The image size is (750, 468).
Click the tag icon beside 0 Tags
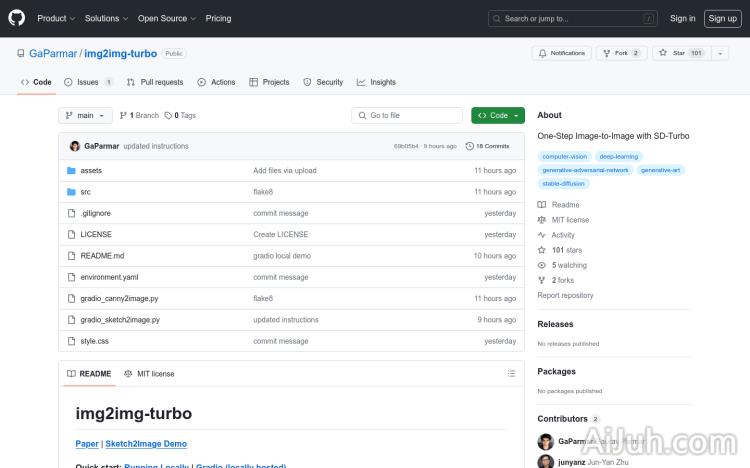168,116
